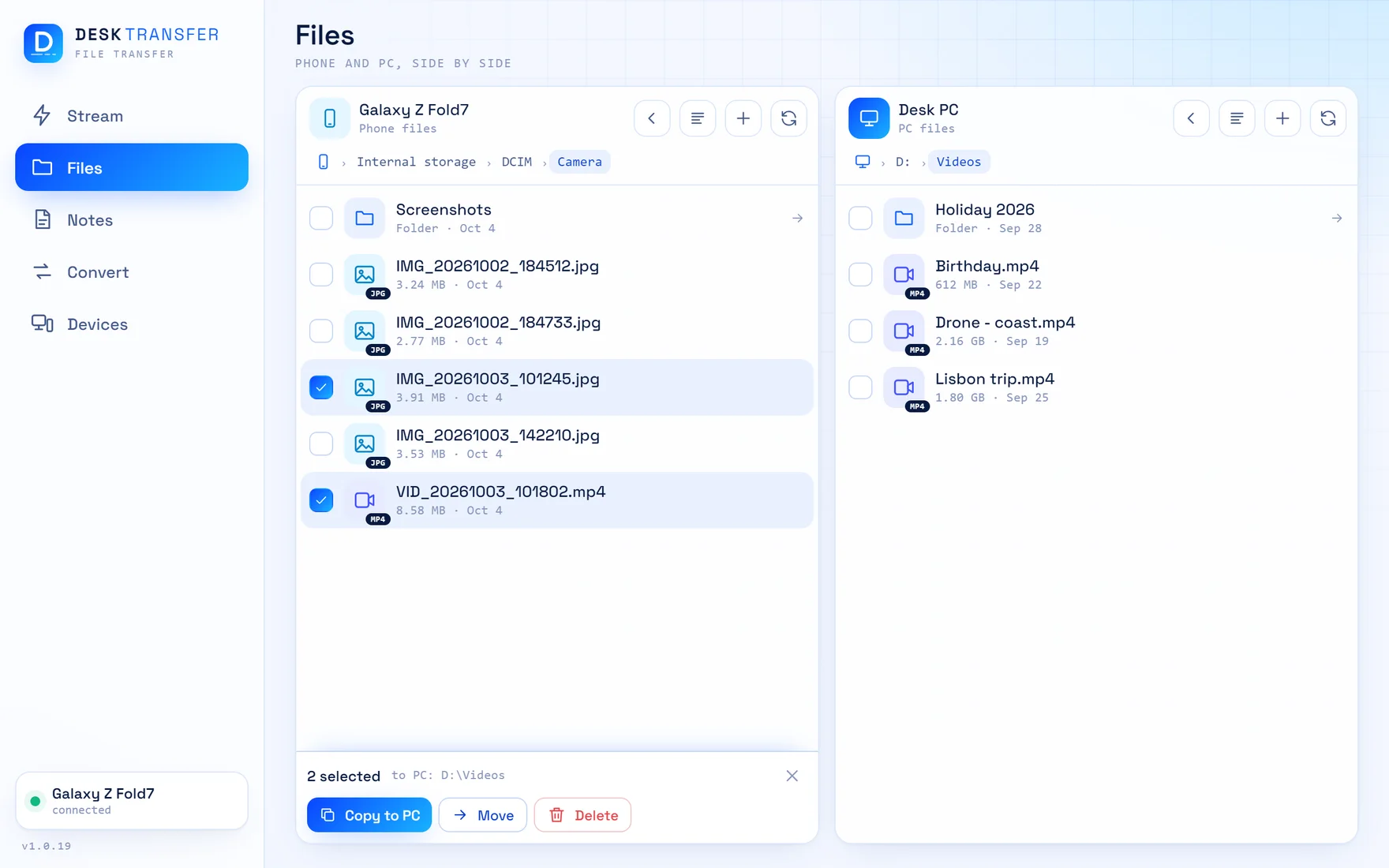The height and width of the screenshot is (868, 1389).
Task: Uncheck IMG_20261003_101245.jpg checkbox
Action: (321, 387)
